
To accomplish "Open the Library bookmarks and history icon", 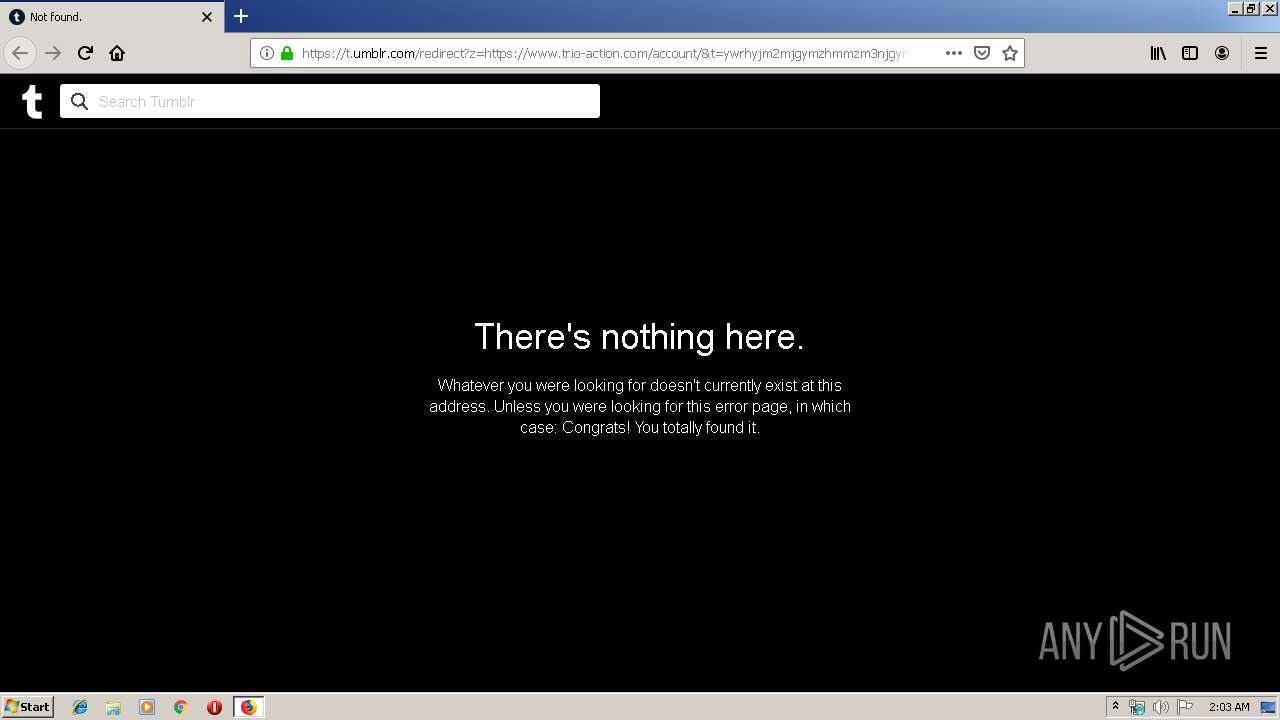I will 1158,53.
